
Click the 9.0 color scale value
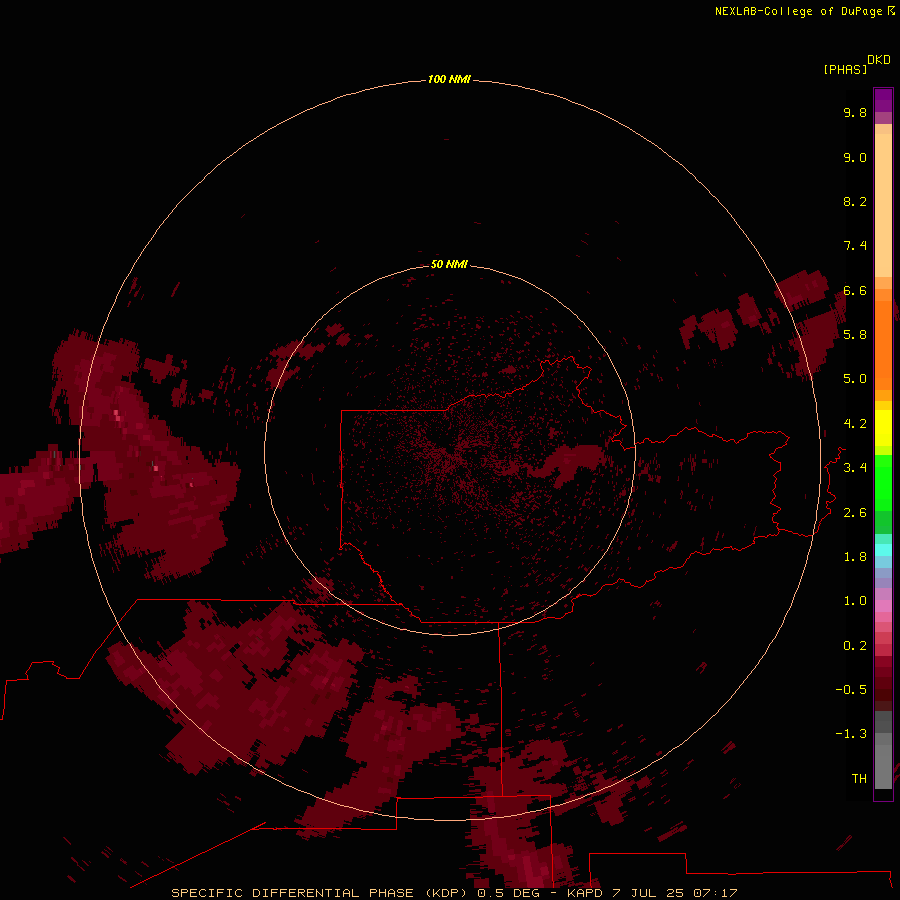pyautogui.click(x=855, y=157)
